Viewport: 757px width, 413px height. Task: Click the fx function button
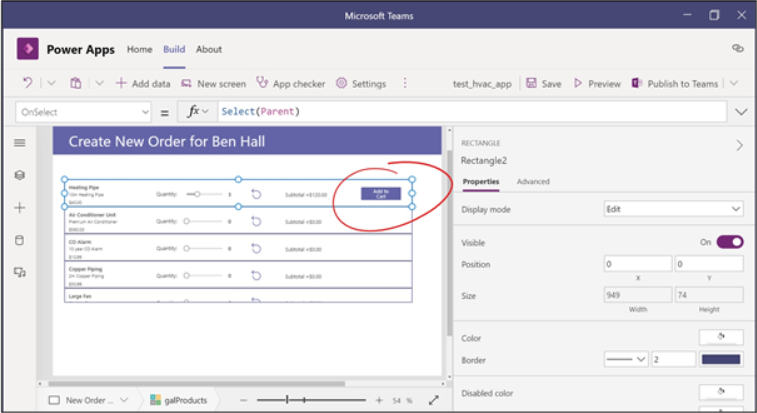pyautogui.click(x=197, y=112)
